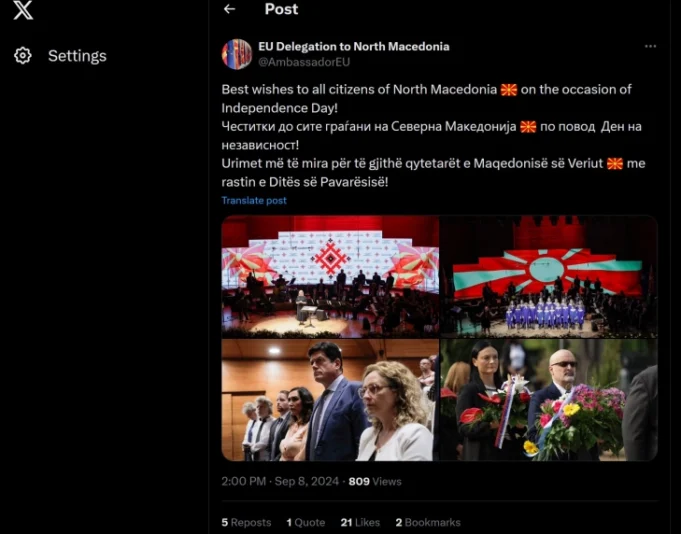Image resolution: width=681 pixels, height=534 pixels.
Task: Click the 2:00 PM Sep 8, 2024 timestamp
Action: coord(280,481)
